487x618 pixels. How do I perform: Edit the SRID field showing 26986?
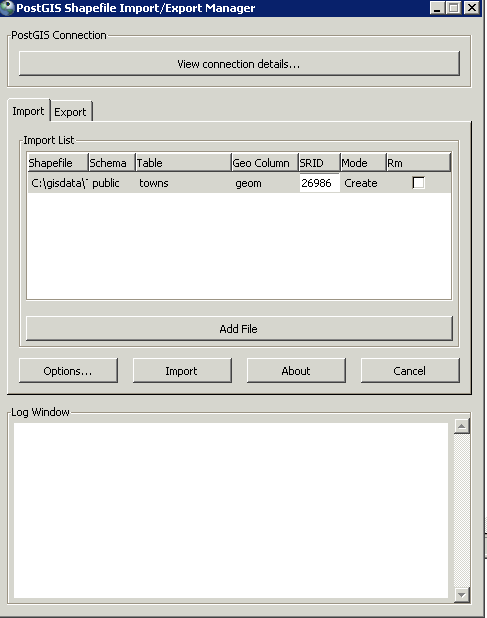pos(320,183)
